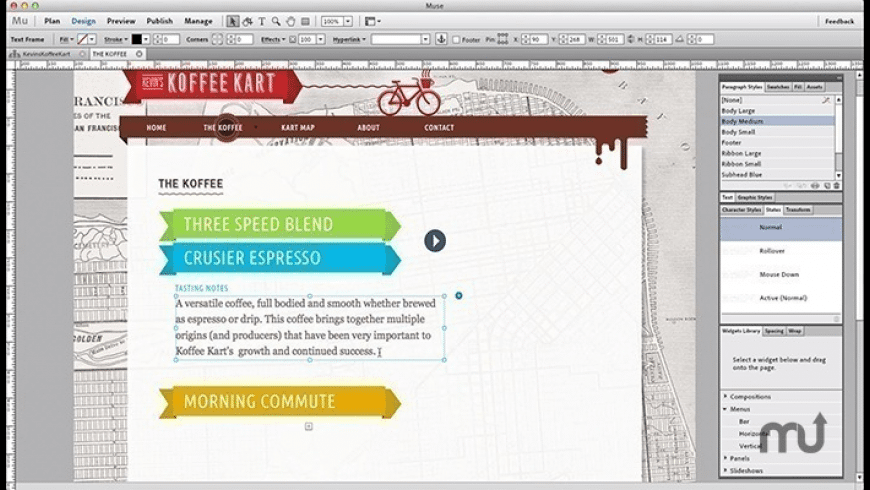870x490 pixels.
Task: Select the Crop tool
Action: (x=247, y=21)
